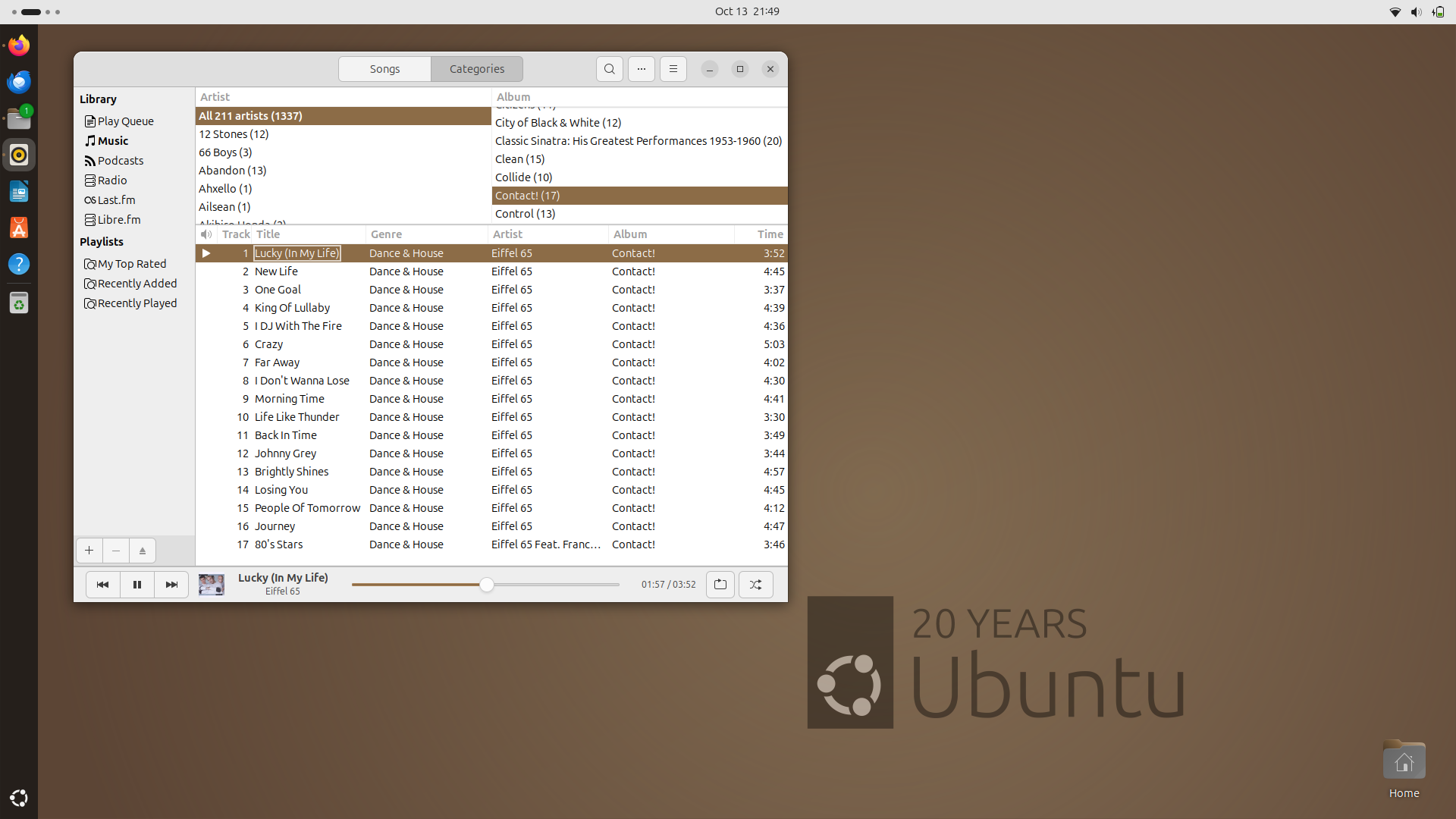Select album Clean

click(639, 159)
